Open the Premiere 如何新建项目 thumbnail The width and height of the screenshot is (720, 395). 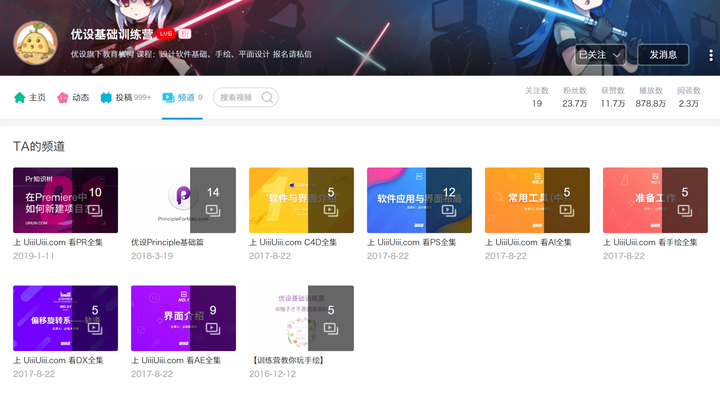coord(66,200)
